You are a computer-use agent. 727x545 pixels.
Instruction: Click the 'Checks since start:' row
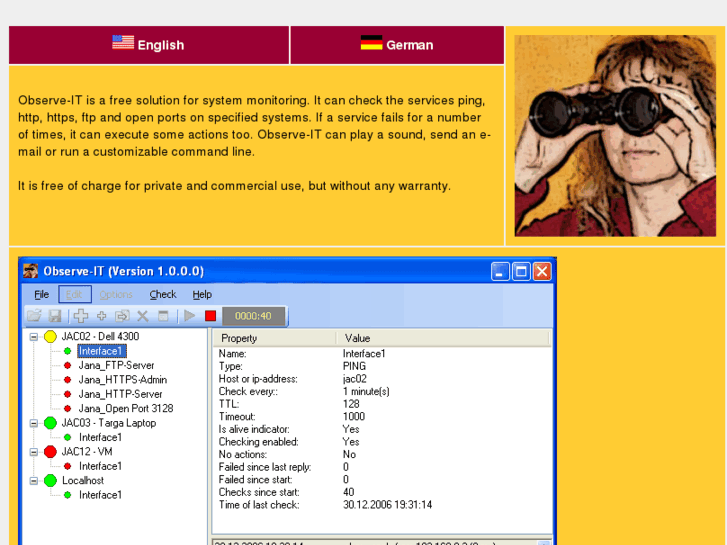[382, 492]
